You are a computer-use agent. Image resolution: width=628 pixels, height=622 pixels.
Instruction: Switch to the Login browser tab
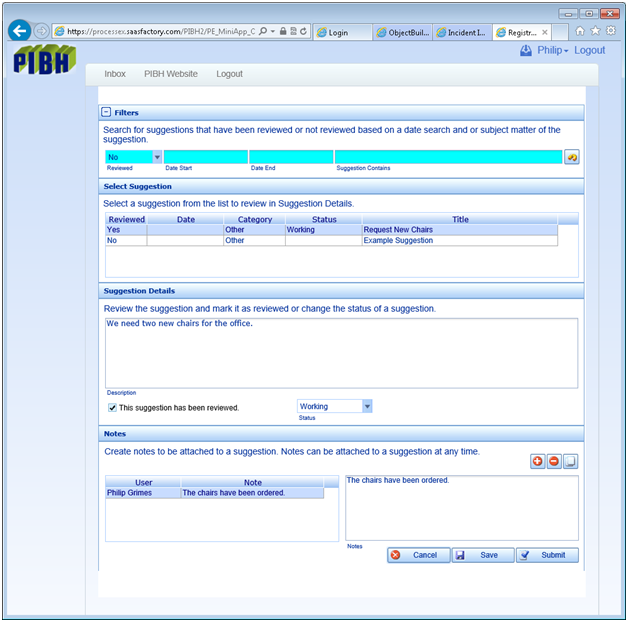click(x=343, y=32)
